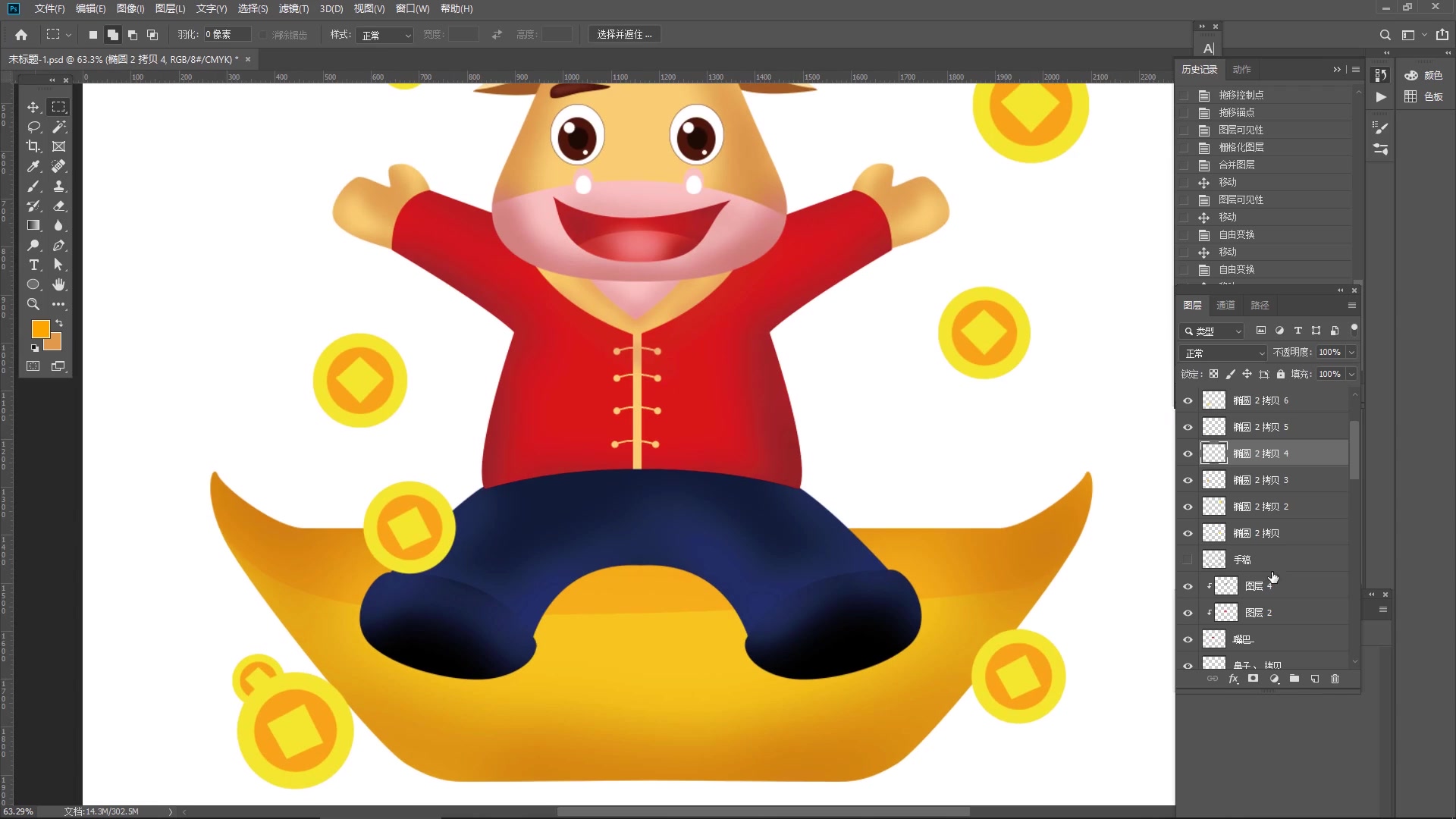This screenshot has width=1456, height=819.
Task: Click the 选择并遮住 button
Action: [624, 35]
